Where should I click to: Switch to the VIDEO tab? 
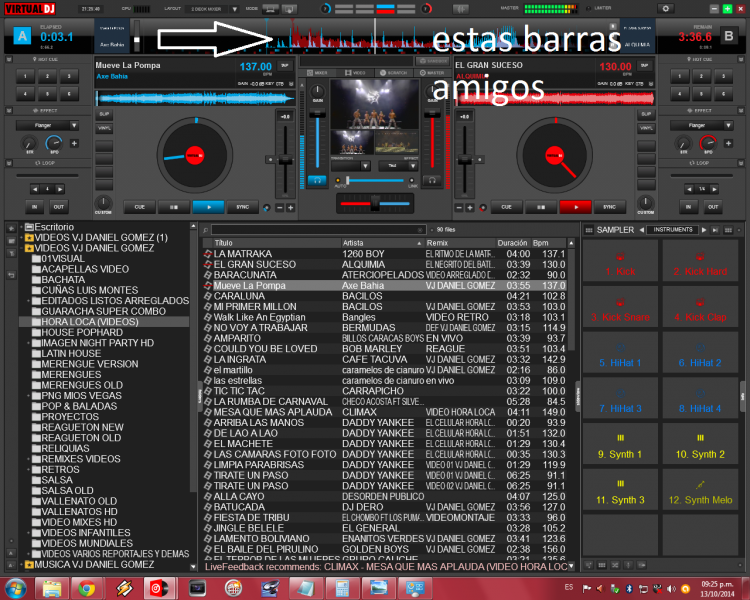[355, 73]
